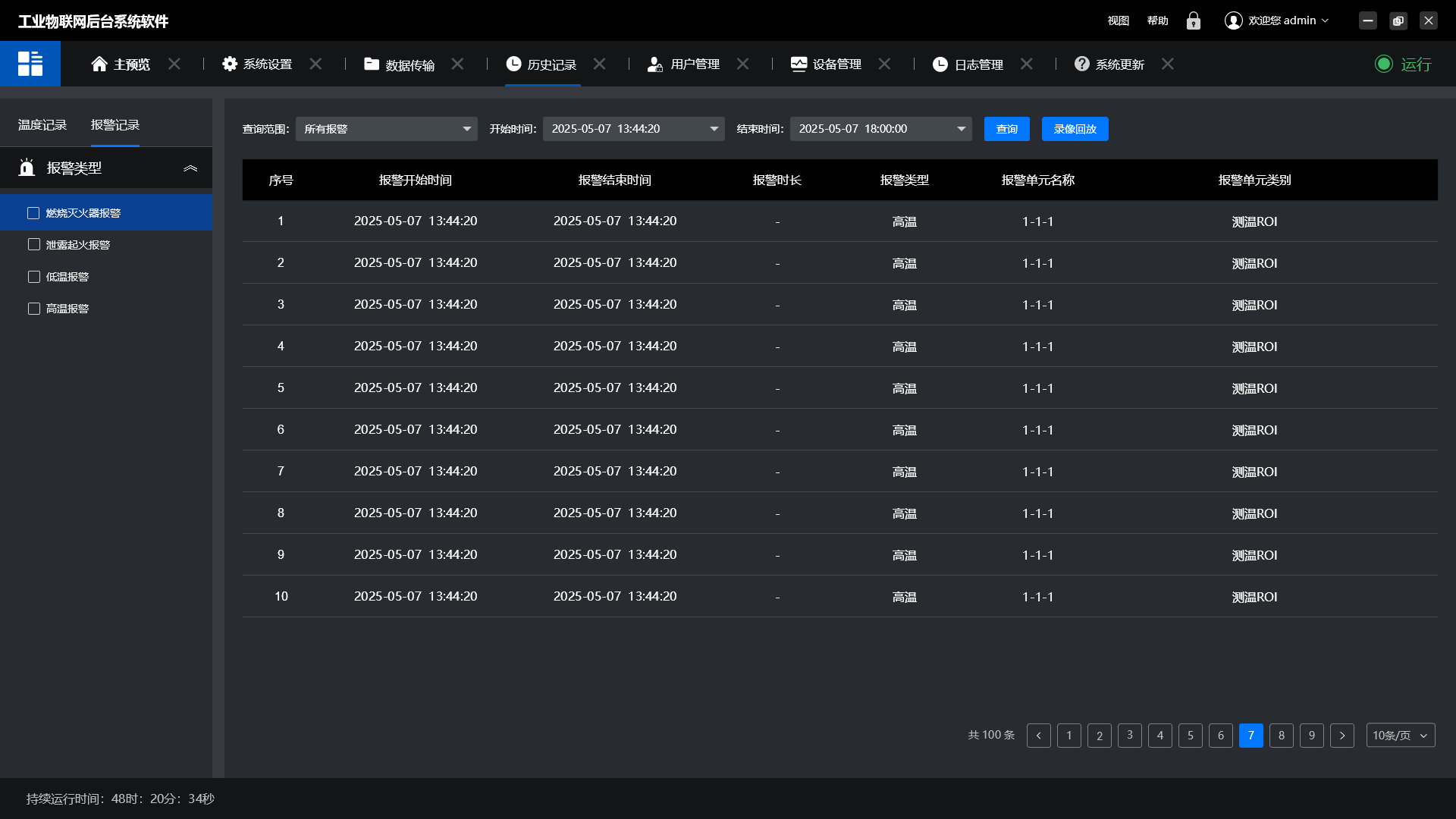Click the folder icon for 数据传输
The width and height of the screenshot is (1456, 819).
click(x=372, y=64)
